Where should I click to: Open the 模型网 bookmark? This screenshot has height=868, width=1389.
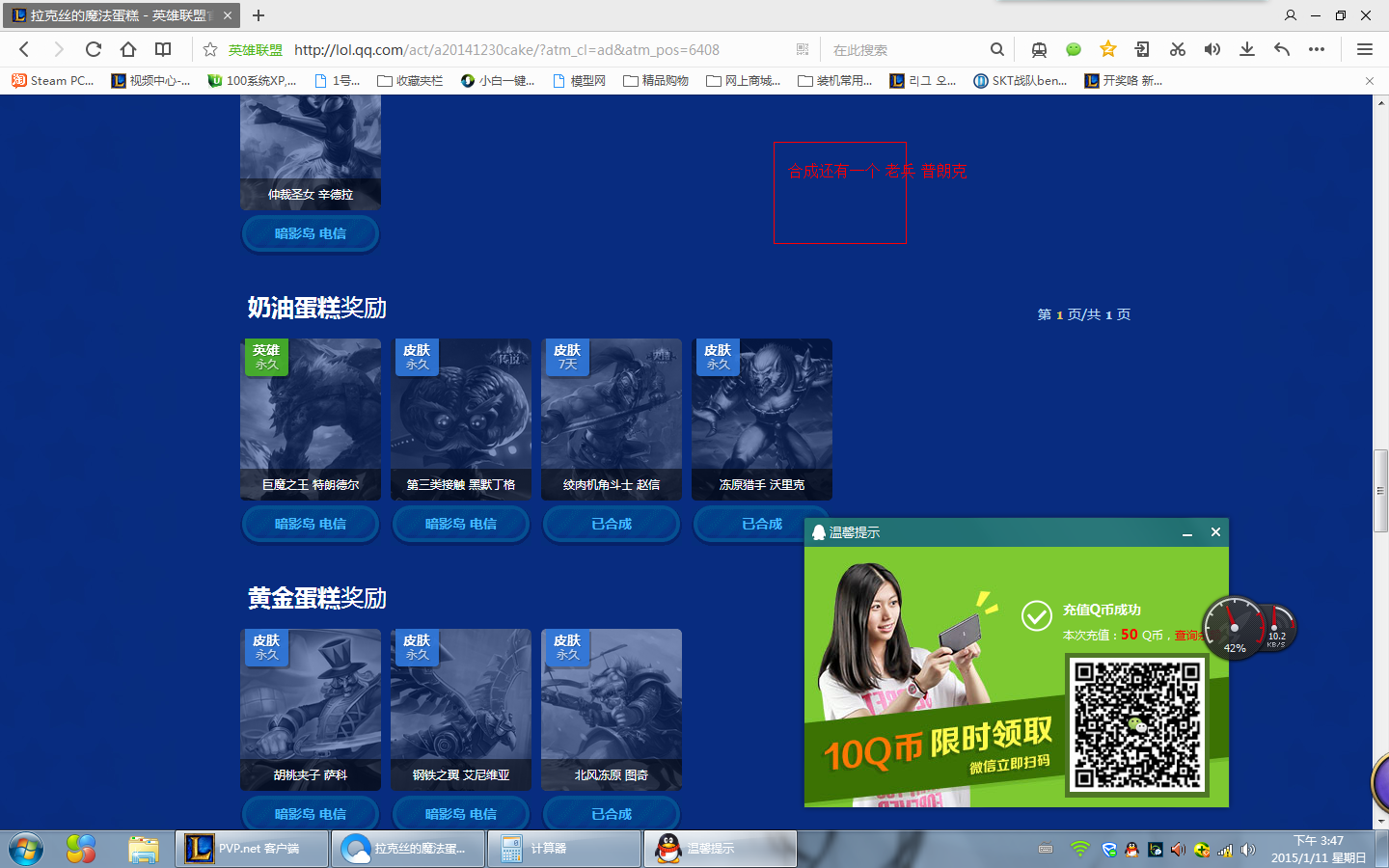point(579,81)
